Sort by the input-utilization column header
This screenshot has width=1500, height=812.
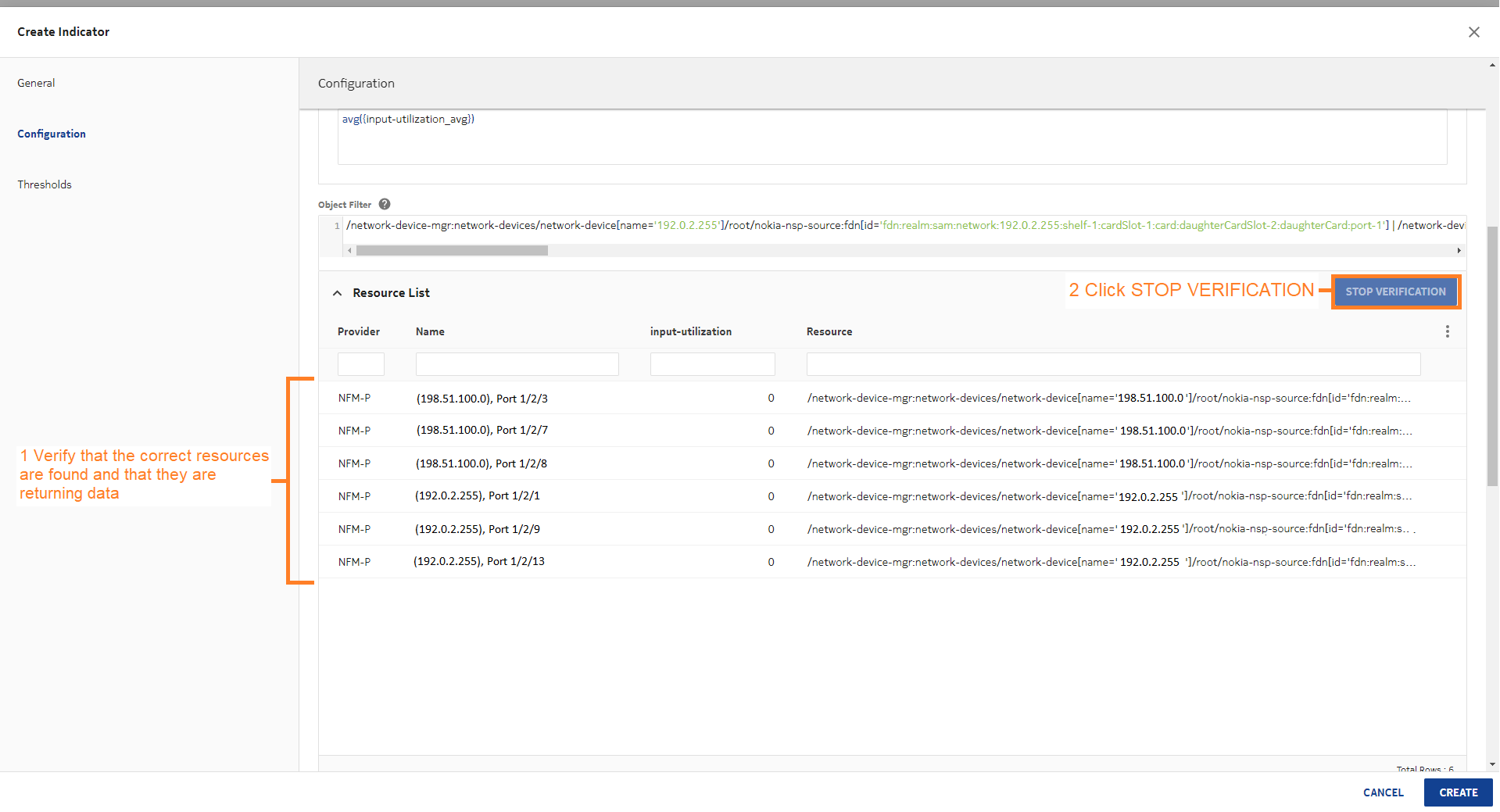pos(690,331)
